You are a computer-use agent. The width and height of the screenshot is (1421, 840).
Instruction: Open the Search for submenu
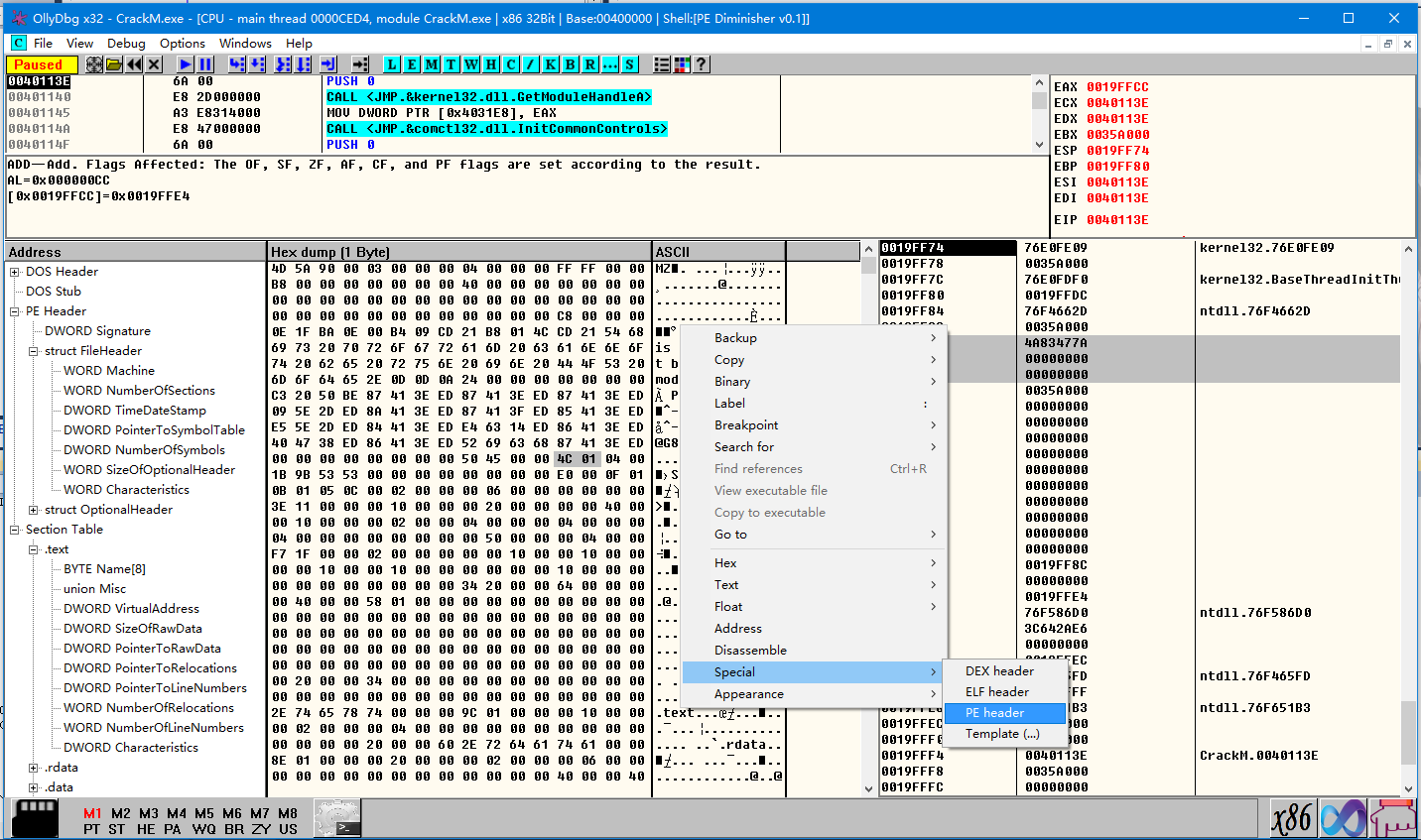pyautogui.click(x=814, y=447)
